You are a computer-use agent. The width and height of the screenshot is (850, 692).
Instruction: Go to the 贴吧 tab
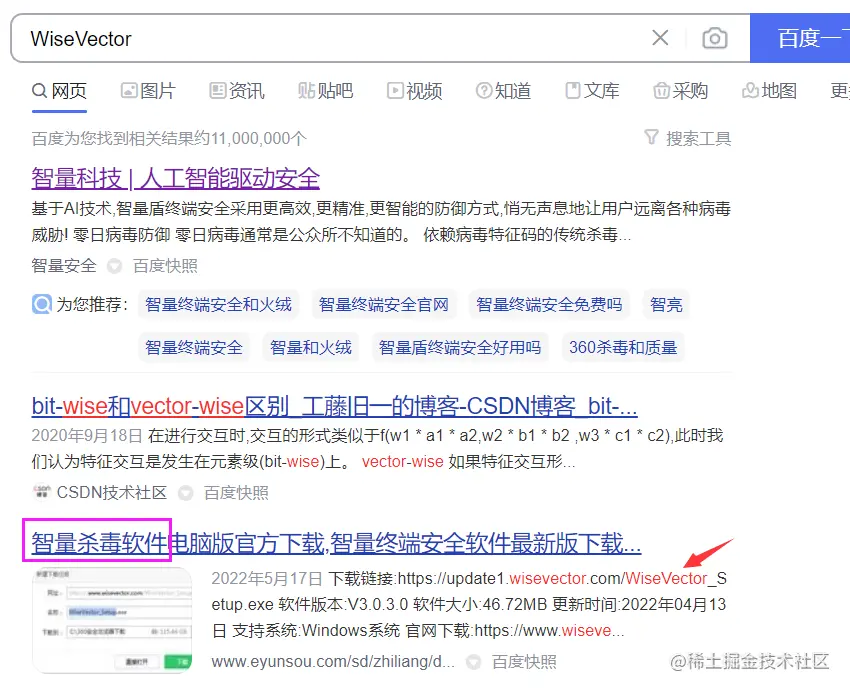pyautogui.click(x=325, y=90)
